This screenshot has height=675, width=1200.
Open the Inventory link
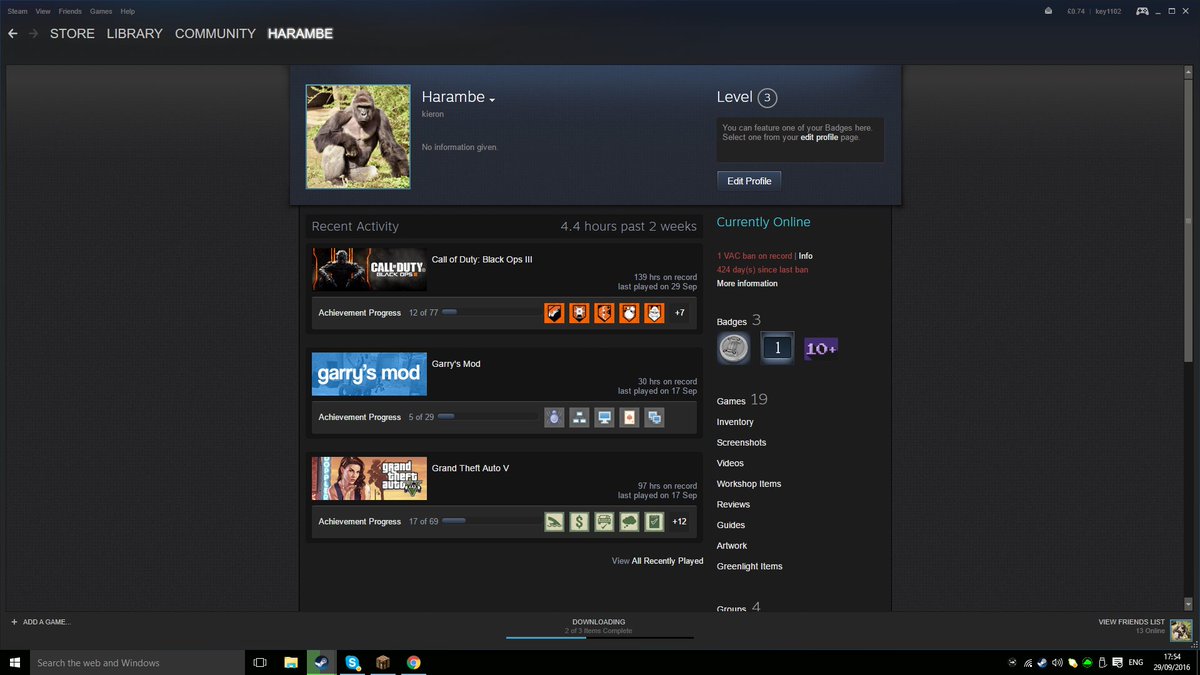point(735,422)
